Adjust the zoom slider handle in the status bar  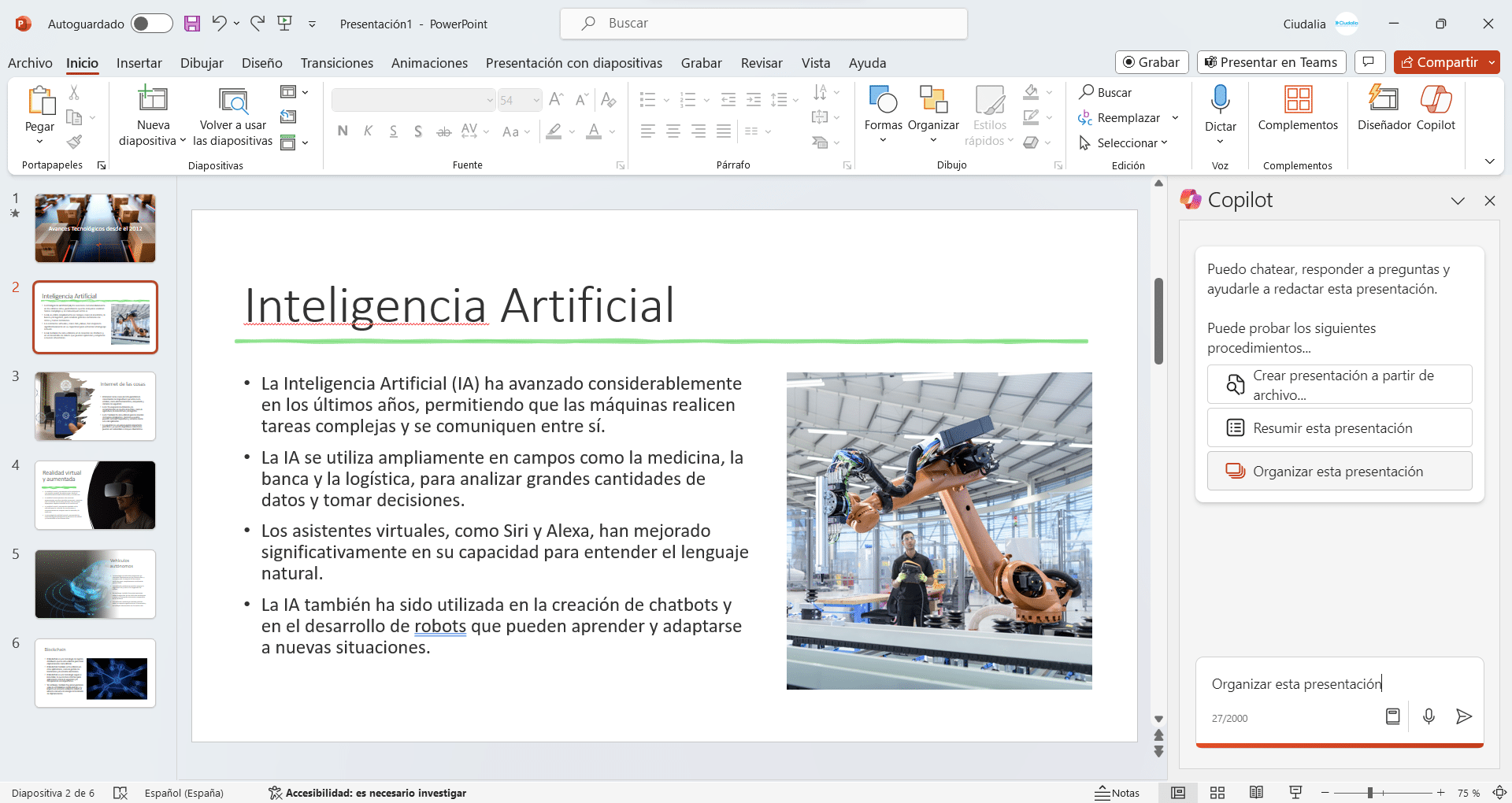(x=1370, y=793)
